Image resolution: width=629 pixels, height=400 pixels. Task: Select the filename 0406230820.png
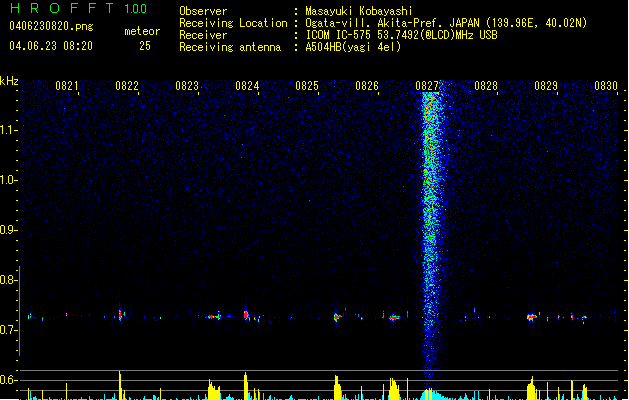click(51, 26)
